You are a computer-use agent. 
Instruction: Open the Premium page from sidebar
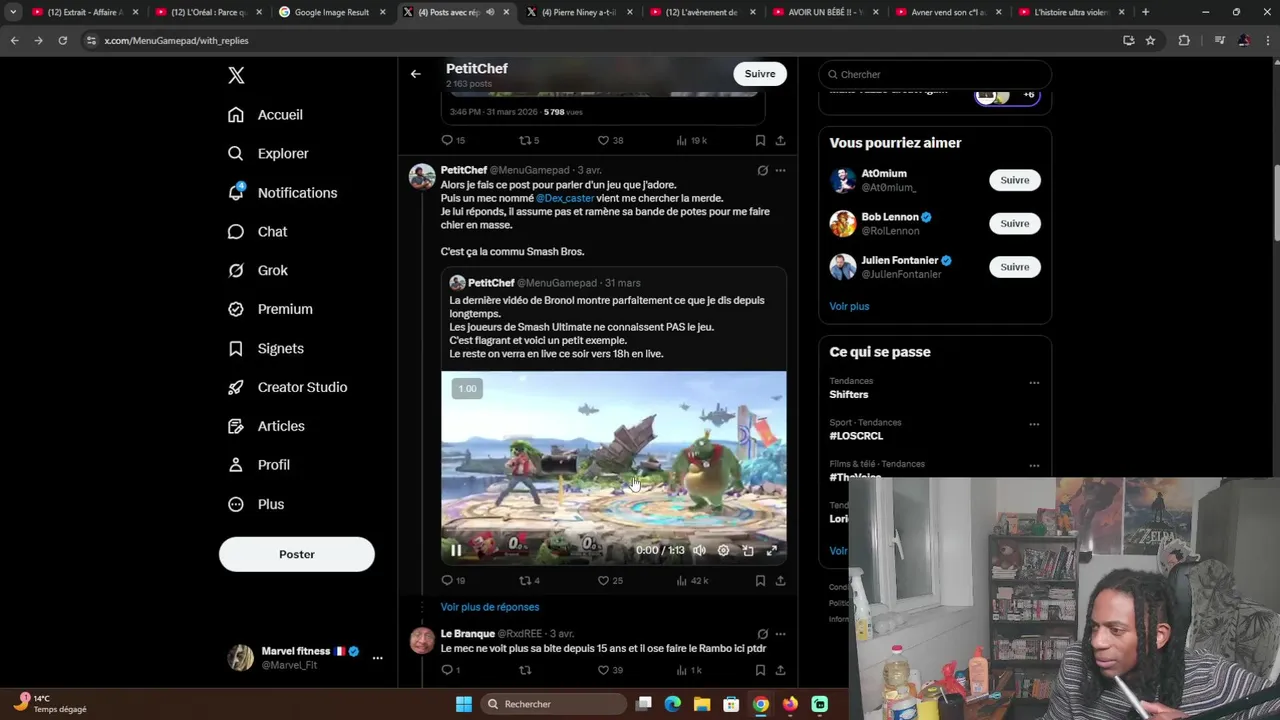[270, 310]
